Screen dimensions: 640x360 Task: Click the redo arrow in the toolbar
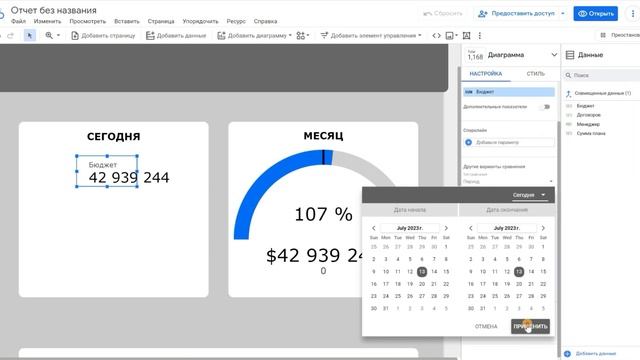[x=11, y=36]
